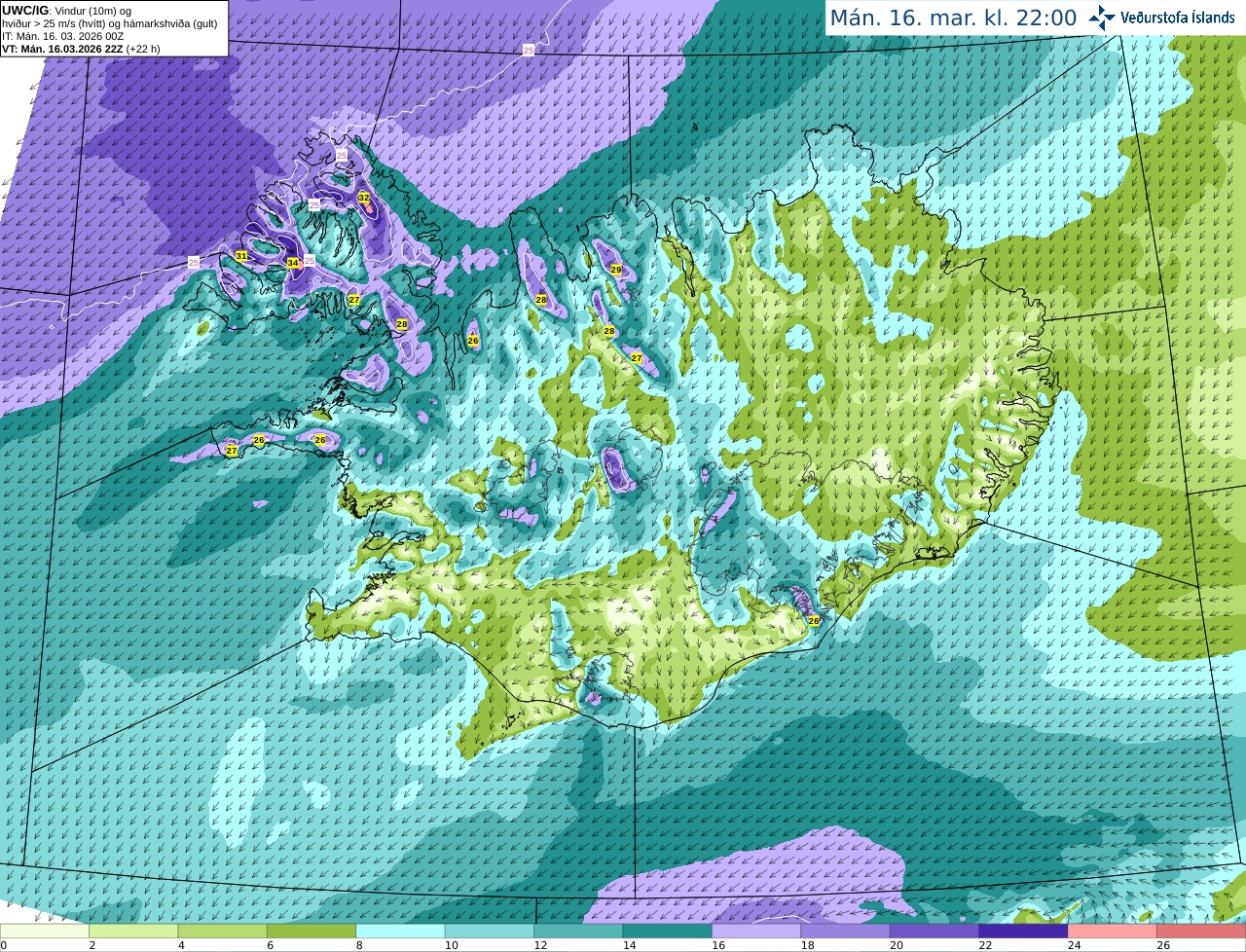This screenshot has height=952, width=1246.
Task: Pick the 22–24 m/s dark indigo legend swatch
Action: tap(1024, 932)
